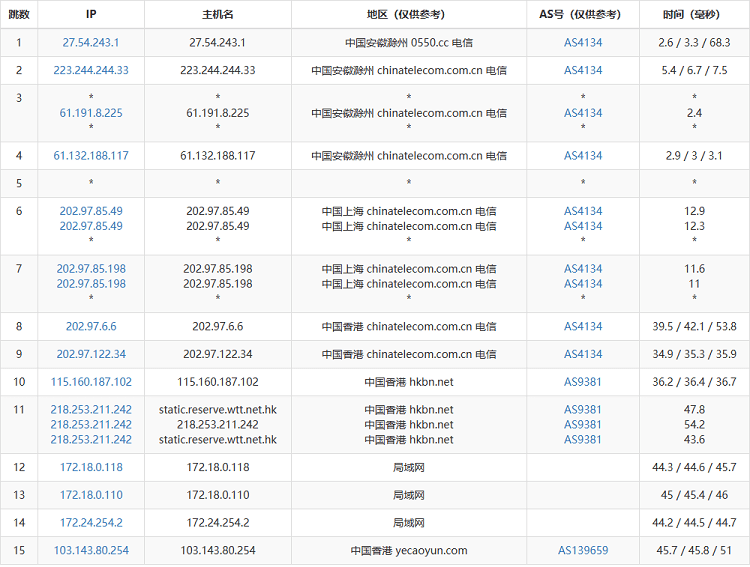This screenshot has width=750, height=567.
Task: Click time value 2.6 / 3.3 / 68.3
Action: pos(694,43)
